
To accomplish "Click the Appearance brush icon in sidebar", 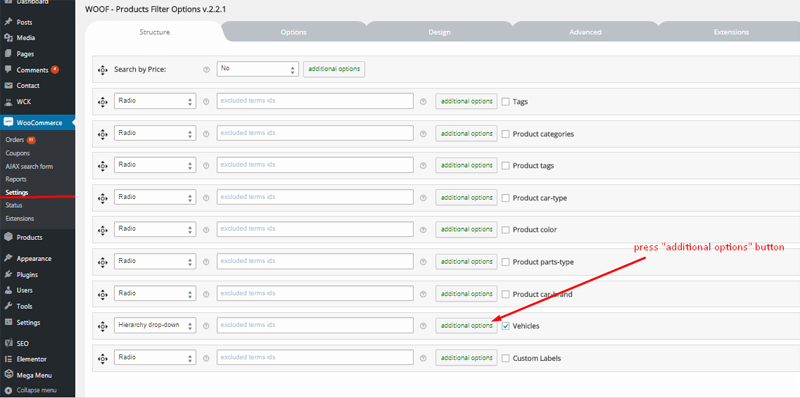I will [8, 258].
